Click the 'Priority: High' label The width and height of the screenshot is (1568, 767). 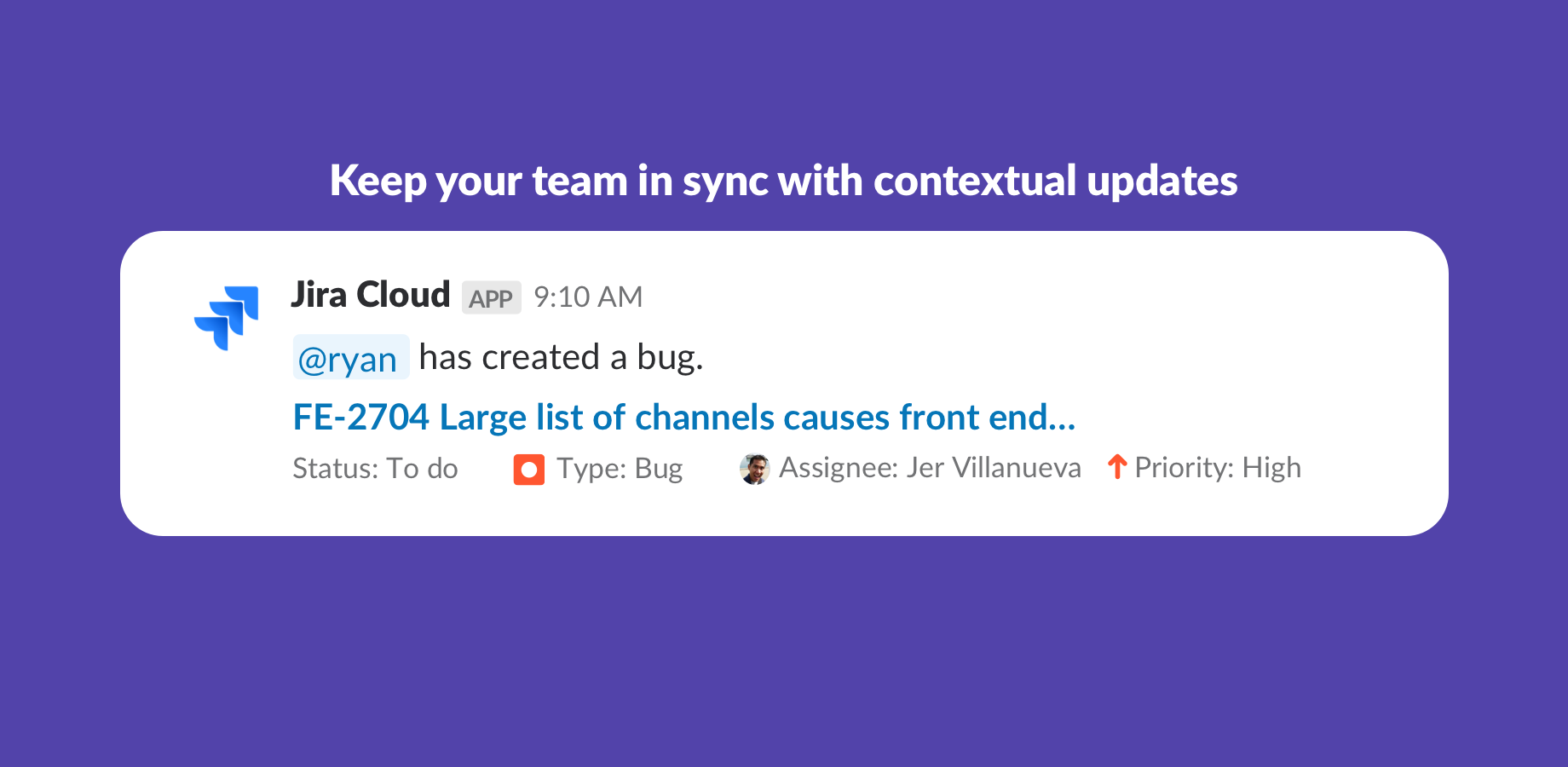[1217, 468]
